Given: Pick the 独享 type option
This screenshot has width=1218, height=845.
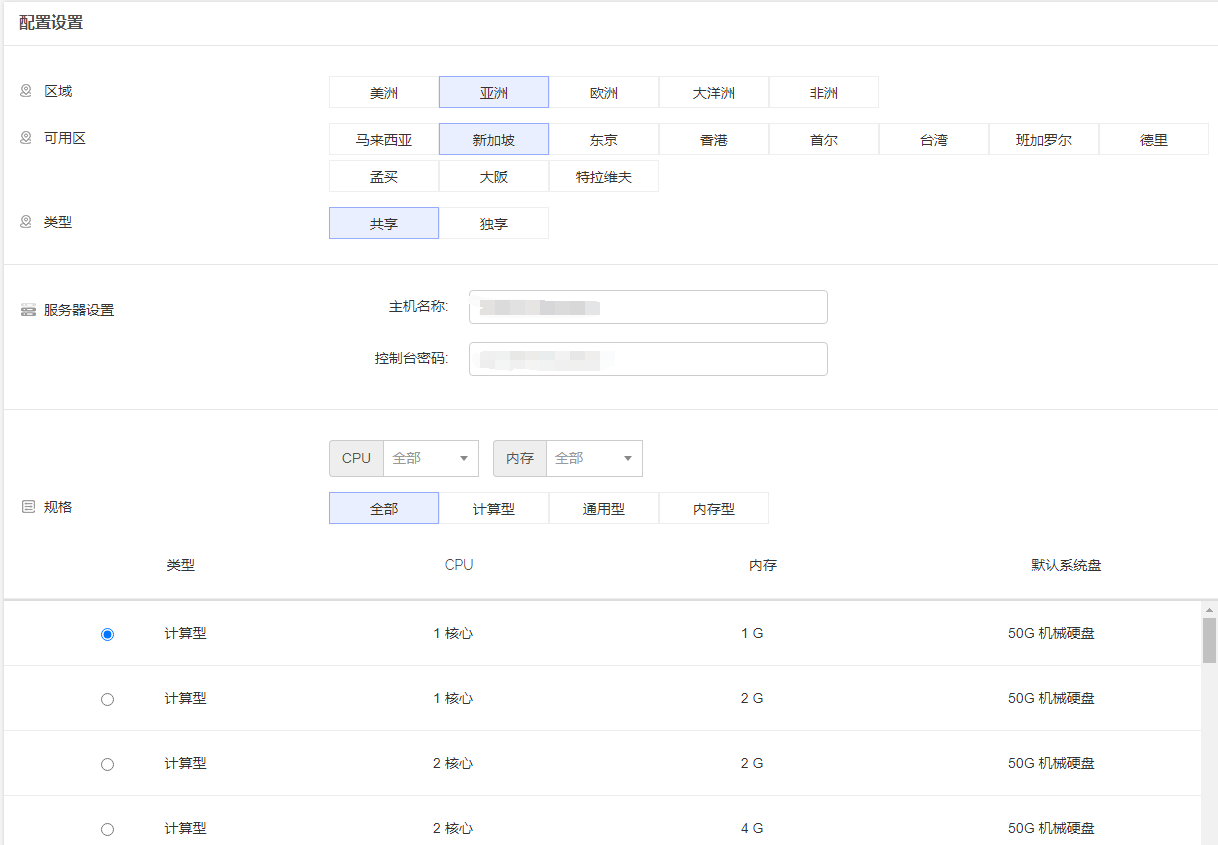Looking at the screenshot, I should coord(494,223).
